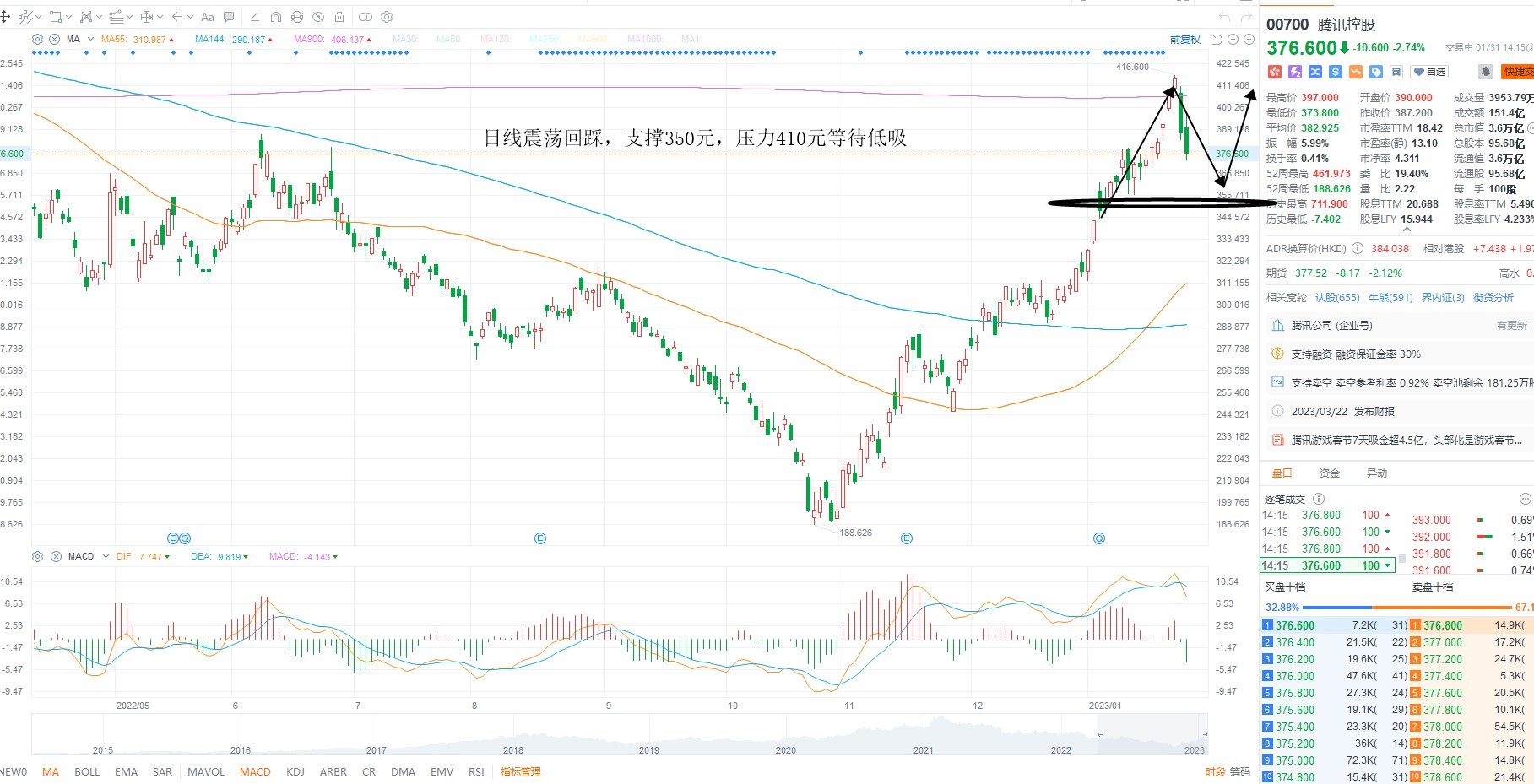
Task: Select the Fibonacci retracement tool
Action: point(116,17)
